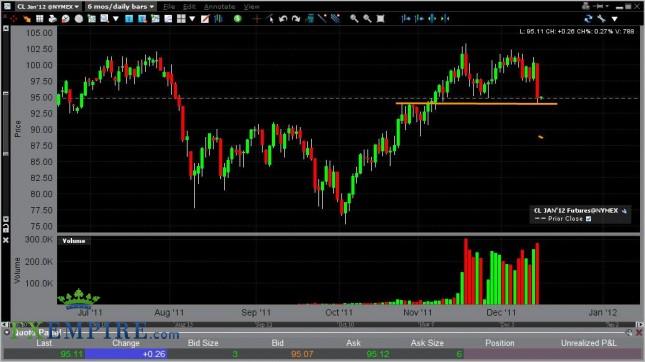This screenshot has height=362, width=645.
Task: Click the trash can delete icon
Action: (x=309, y=19)
